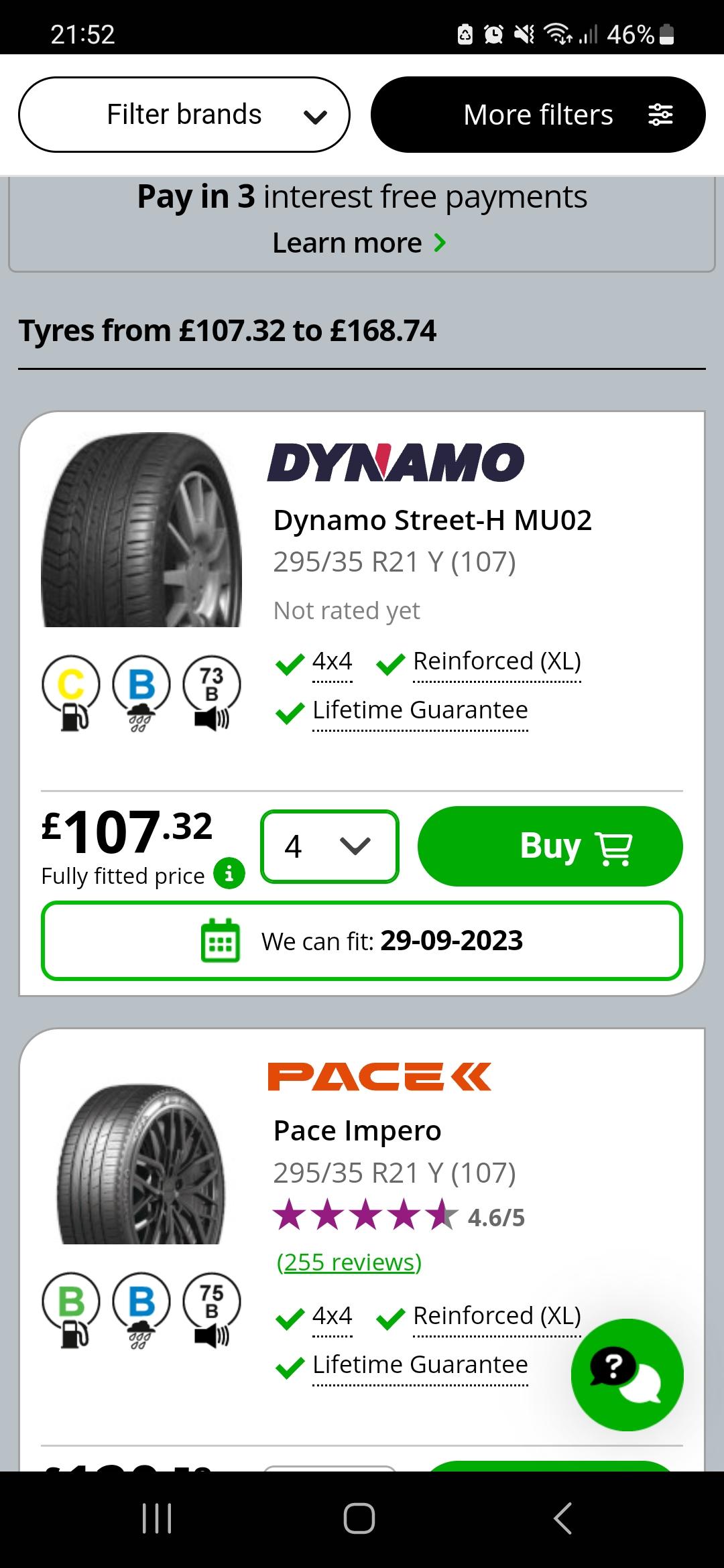This screenshot has height=1568, width=724.
Task: Tap the green calendar fitting date icon
Action: tap(221, 940)
